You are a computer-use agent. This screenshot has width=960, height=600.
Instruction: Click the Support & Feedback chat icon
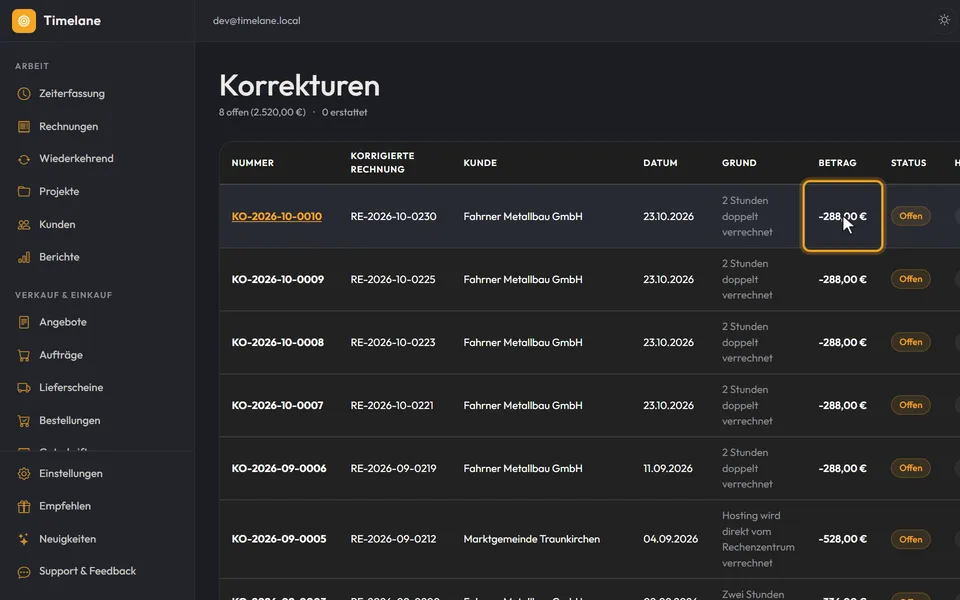[x=24, y=572]
